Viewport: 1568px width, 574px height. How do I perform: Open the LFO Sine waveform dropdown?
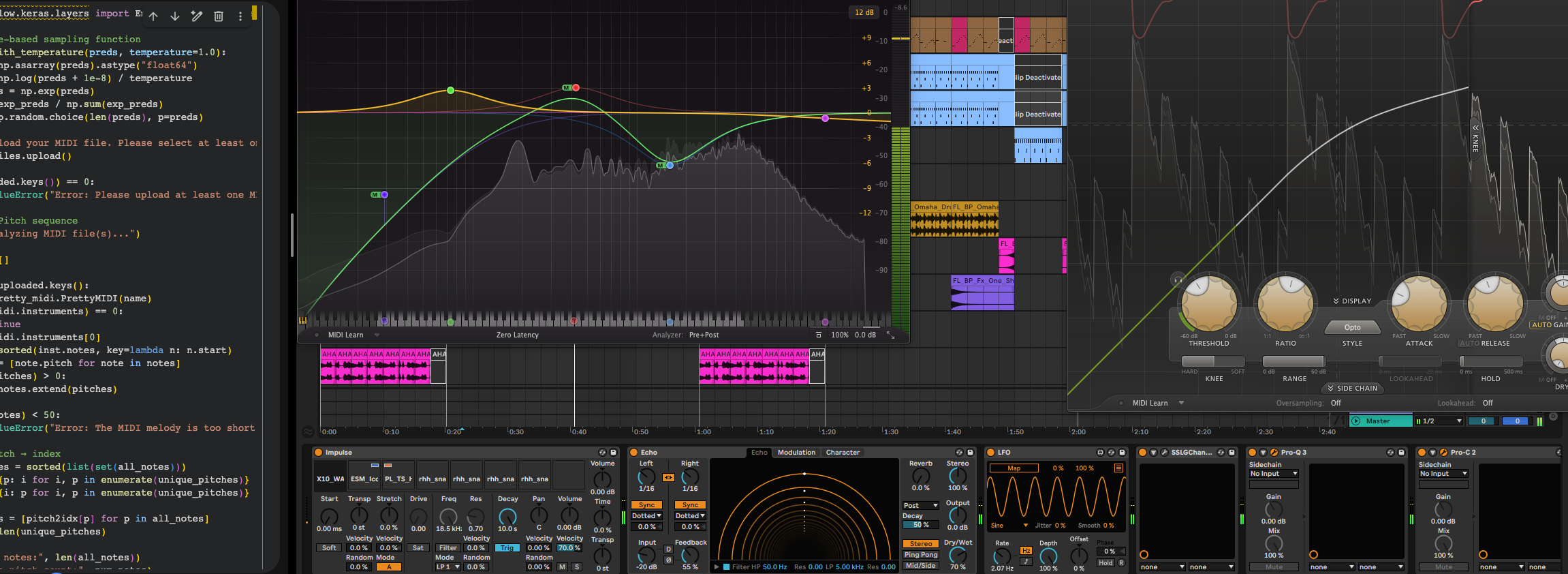tap(1009, 526)
